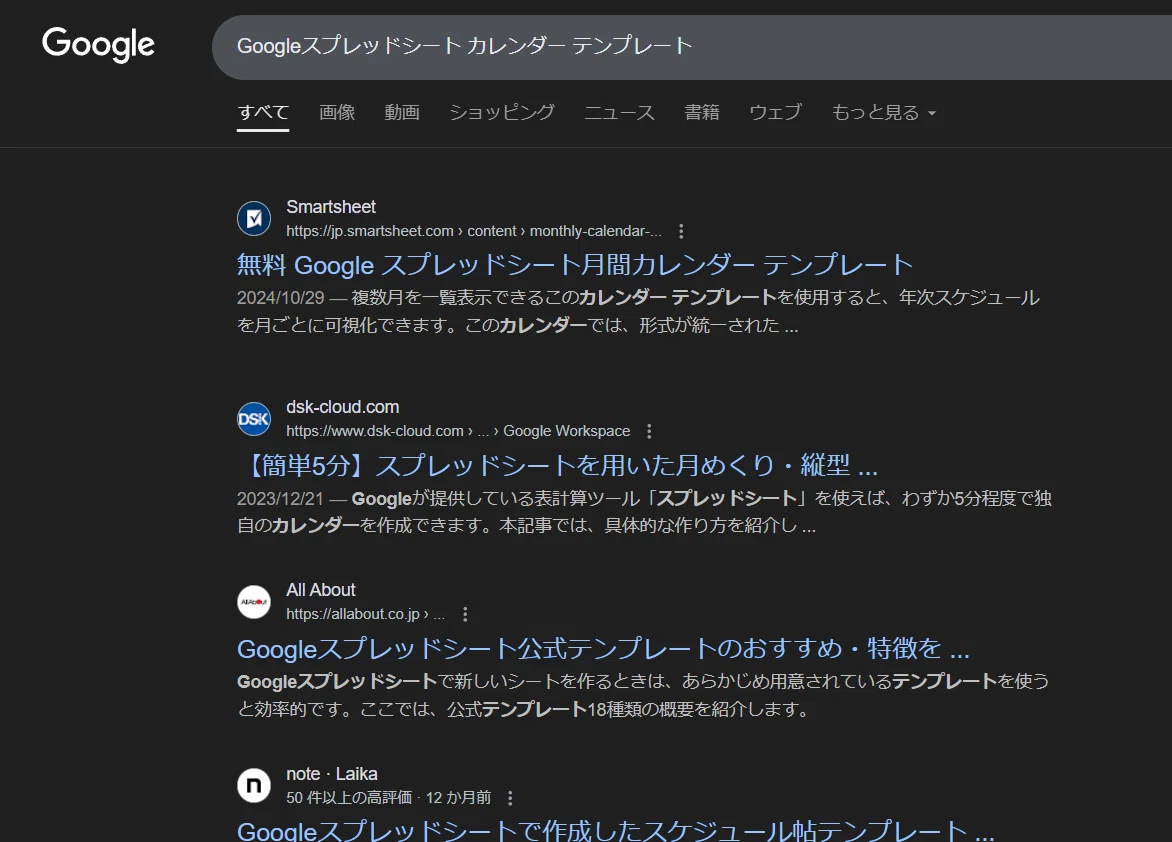Click the 50 件以上の高評価 text
Viewport: 1172px width, 842px height.
click(x=349, y=798)
